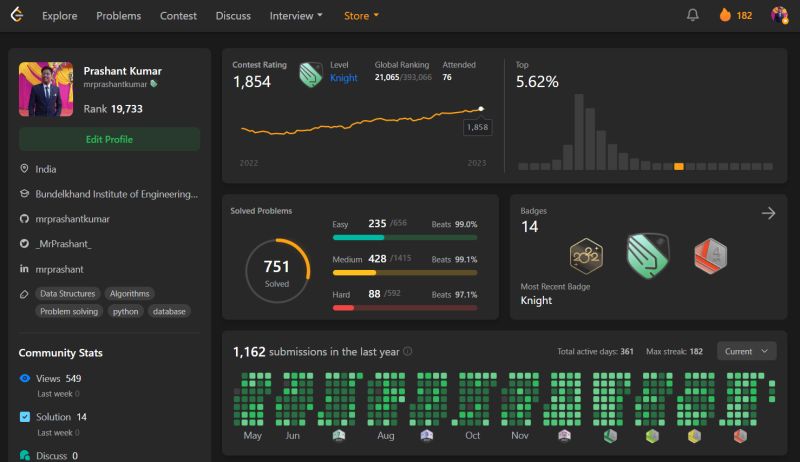
Task: Open the GitHub mrprashantkumar link icon
Action: pos(24,219)
